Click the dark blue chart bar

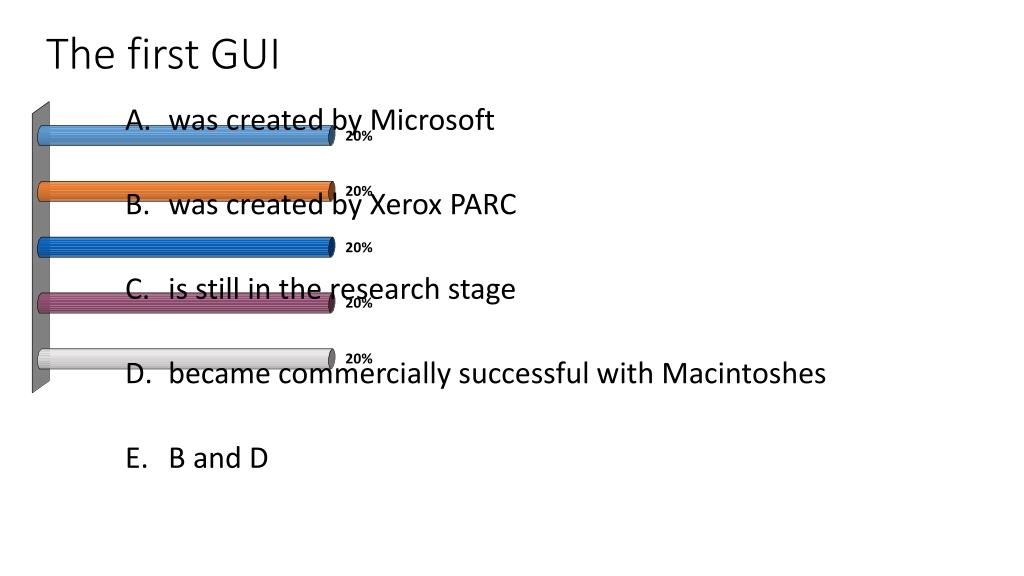point(186,248)
